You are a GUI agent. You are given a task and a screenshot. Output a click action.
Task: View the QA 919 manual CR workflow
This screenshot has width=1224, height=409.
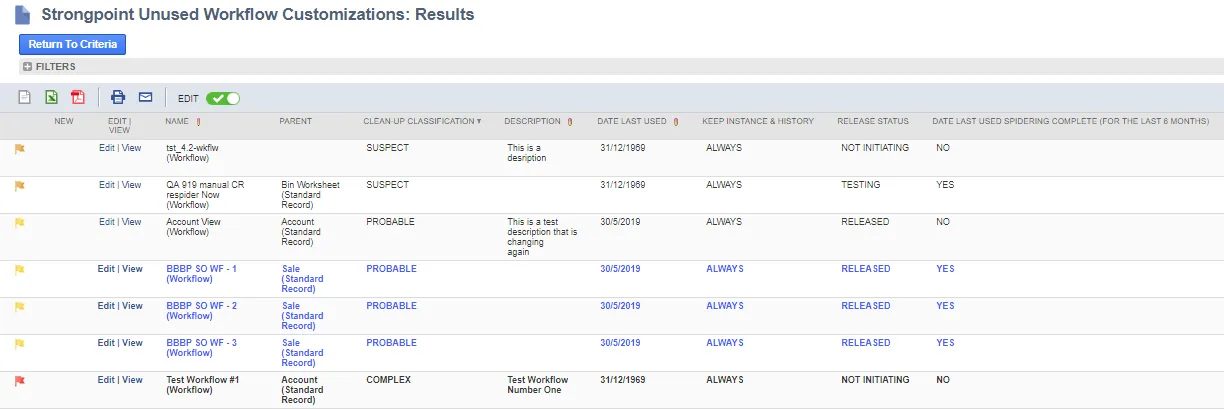131,185
